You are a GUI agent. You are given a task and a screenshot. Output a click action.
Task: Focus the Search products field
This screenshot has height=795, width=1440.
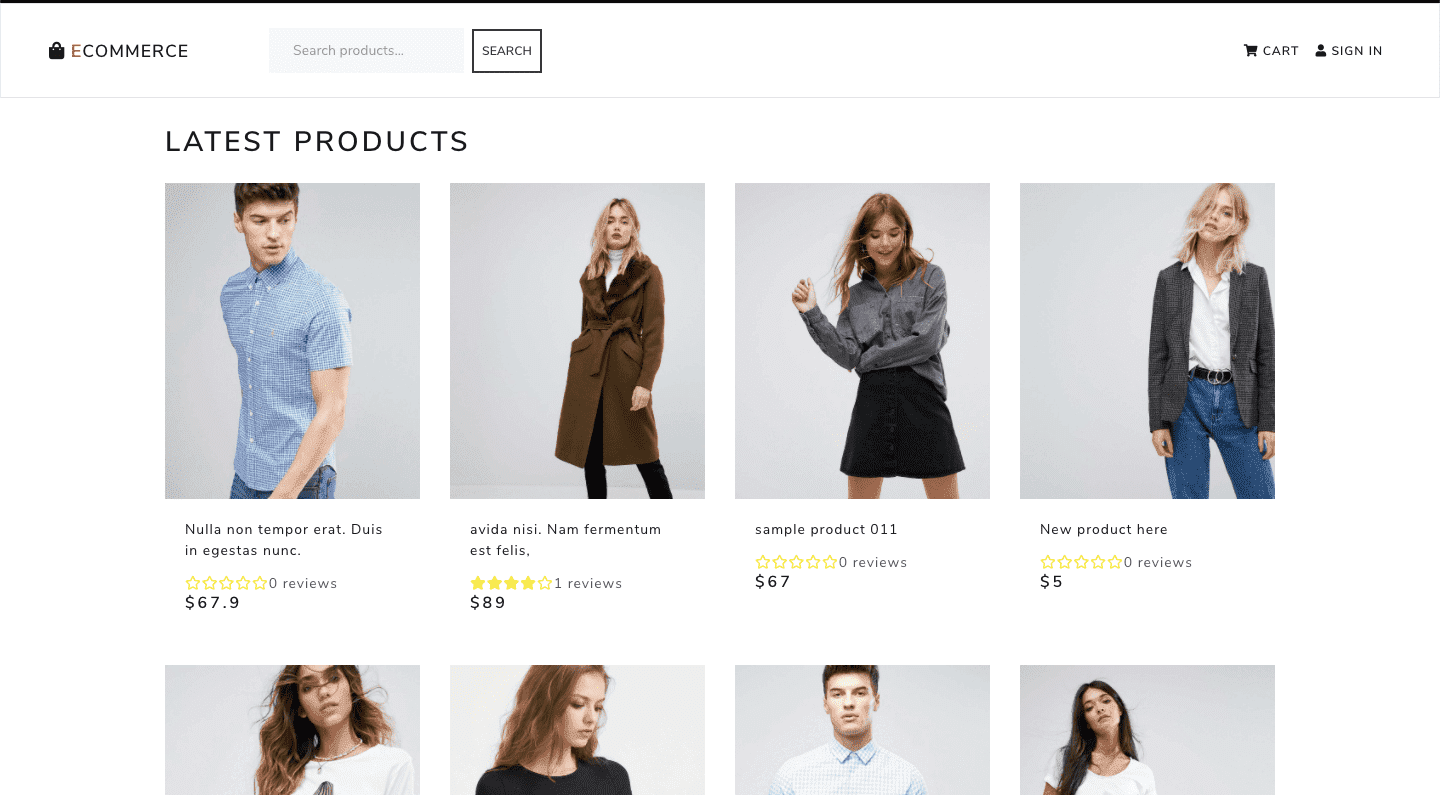pyautogui.click(x=367, y=50)
